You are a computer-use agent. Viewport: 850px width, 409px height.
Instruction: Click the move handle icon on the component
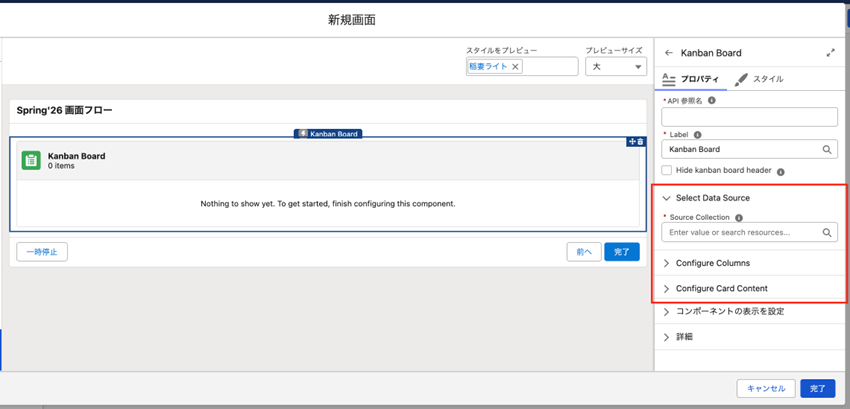(631, 142)
